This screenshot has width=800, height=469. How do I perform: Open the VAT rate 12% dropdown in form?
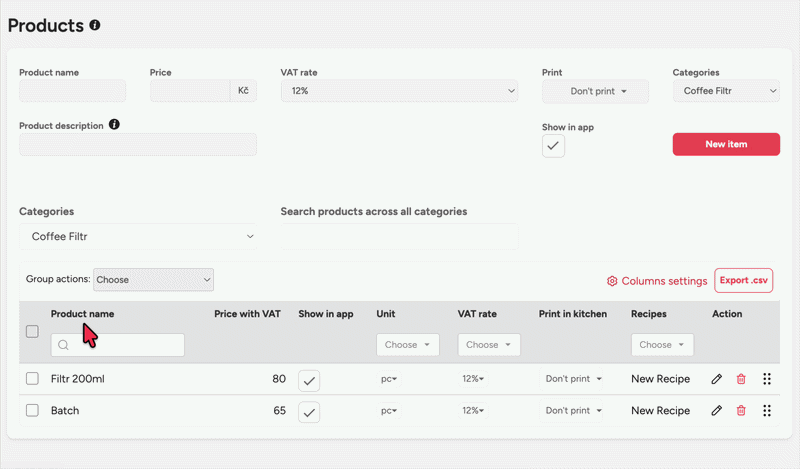399,91
